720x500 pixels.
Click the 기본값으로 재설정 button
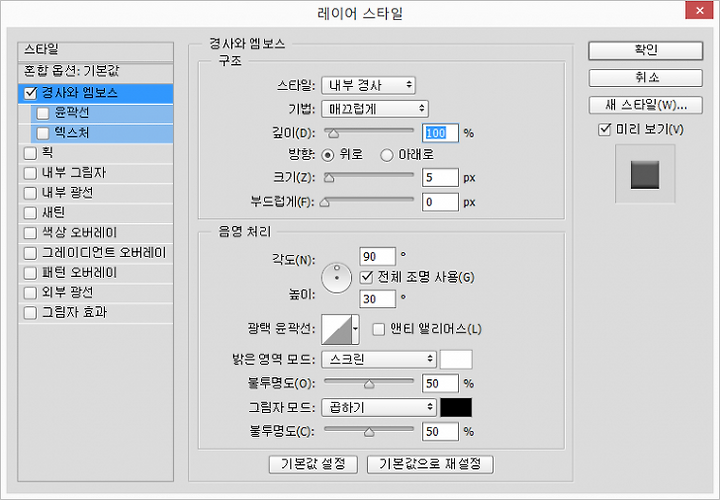click(x=430, y=464)
